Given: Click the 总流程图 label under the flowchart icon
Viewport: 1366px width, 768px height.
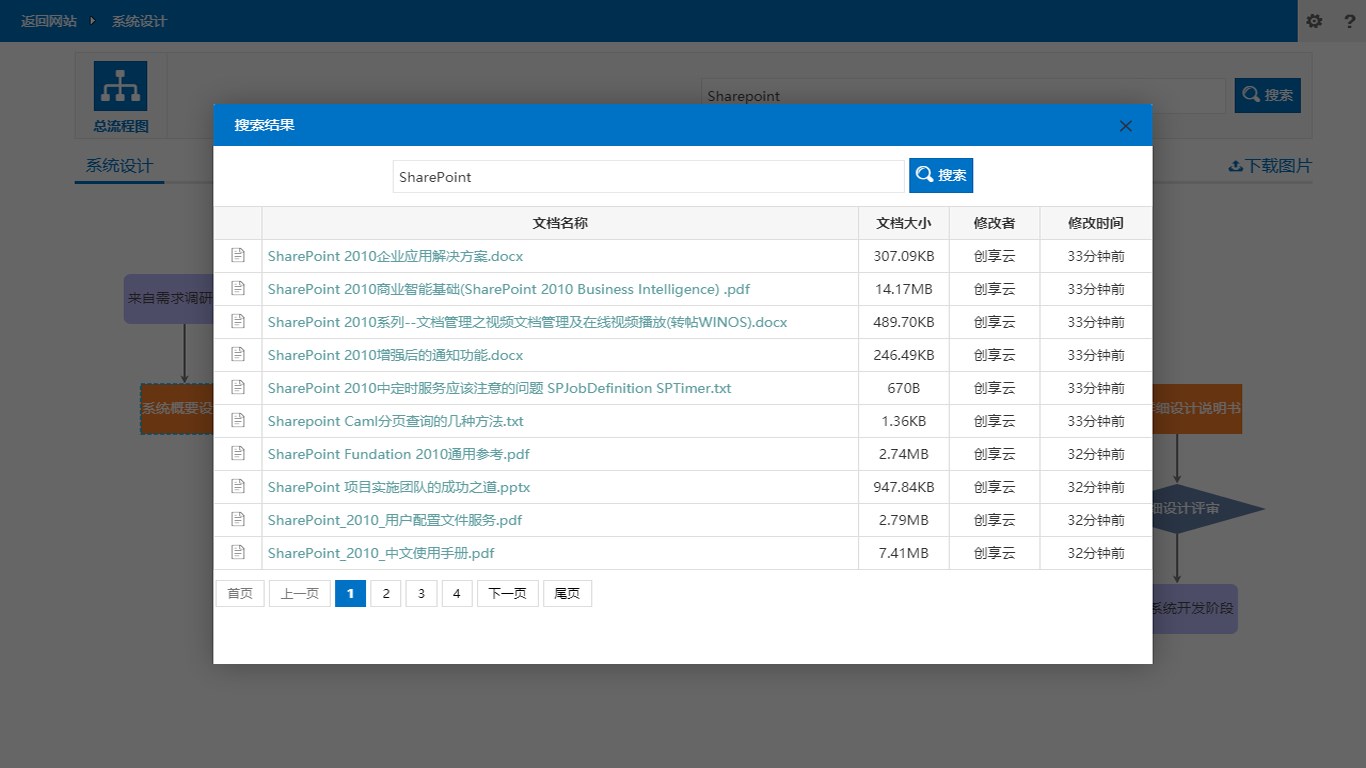Looking at the screenshot, I should (121, 126).
